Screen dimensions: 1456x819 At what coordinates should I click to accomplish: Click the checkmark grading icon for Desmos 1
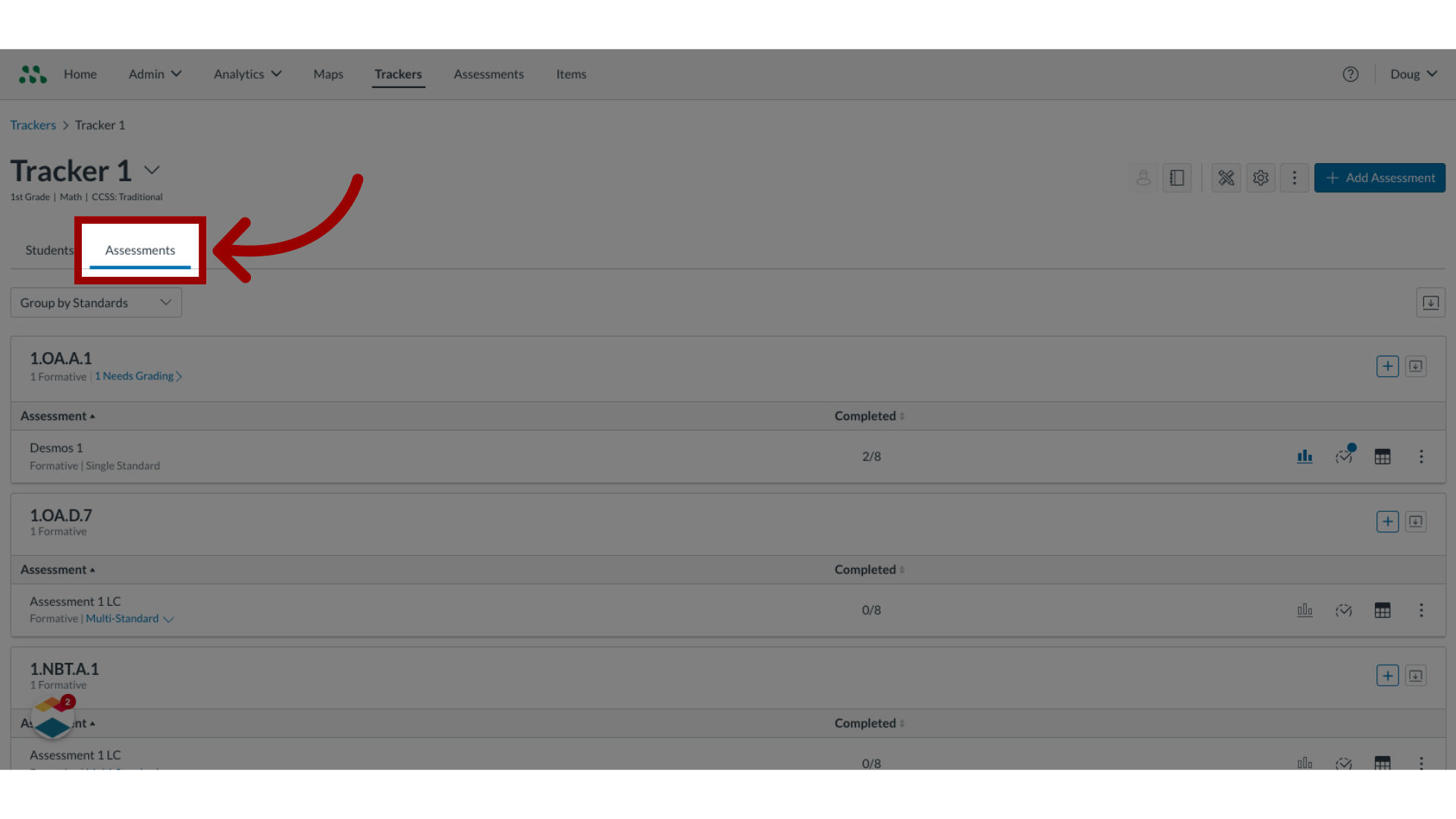tap(1343, 456)
